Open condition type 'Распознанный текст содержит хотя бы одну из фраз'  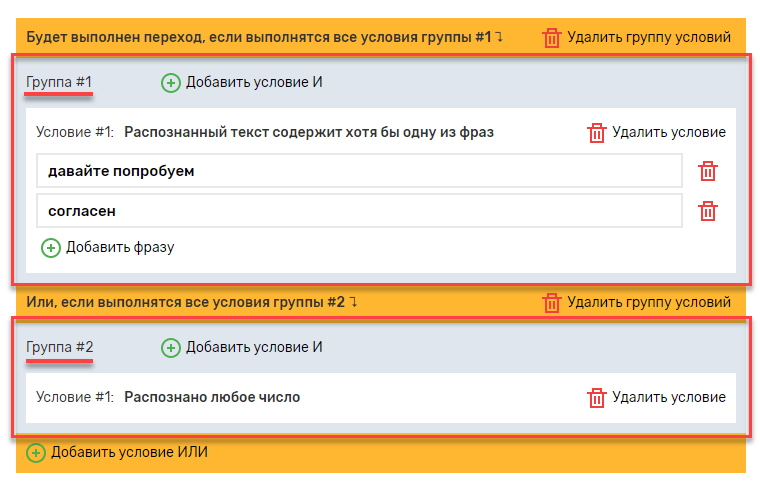[x=309, y=132]
